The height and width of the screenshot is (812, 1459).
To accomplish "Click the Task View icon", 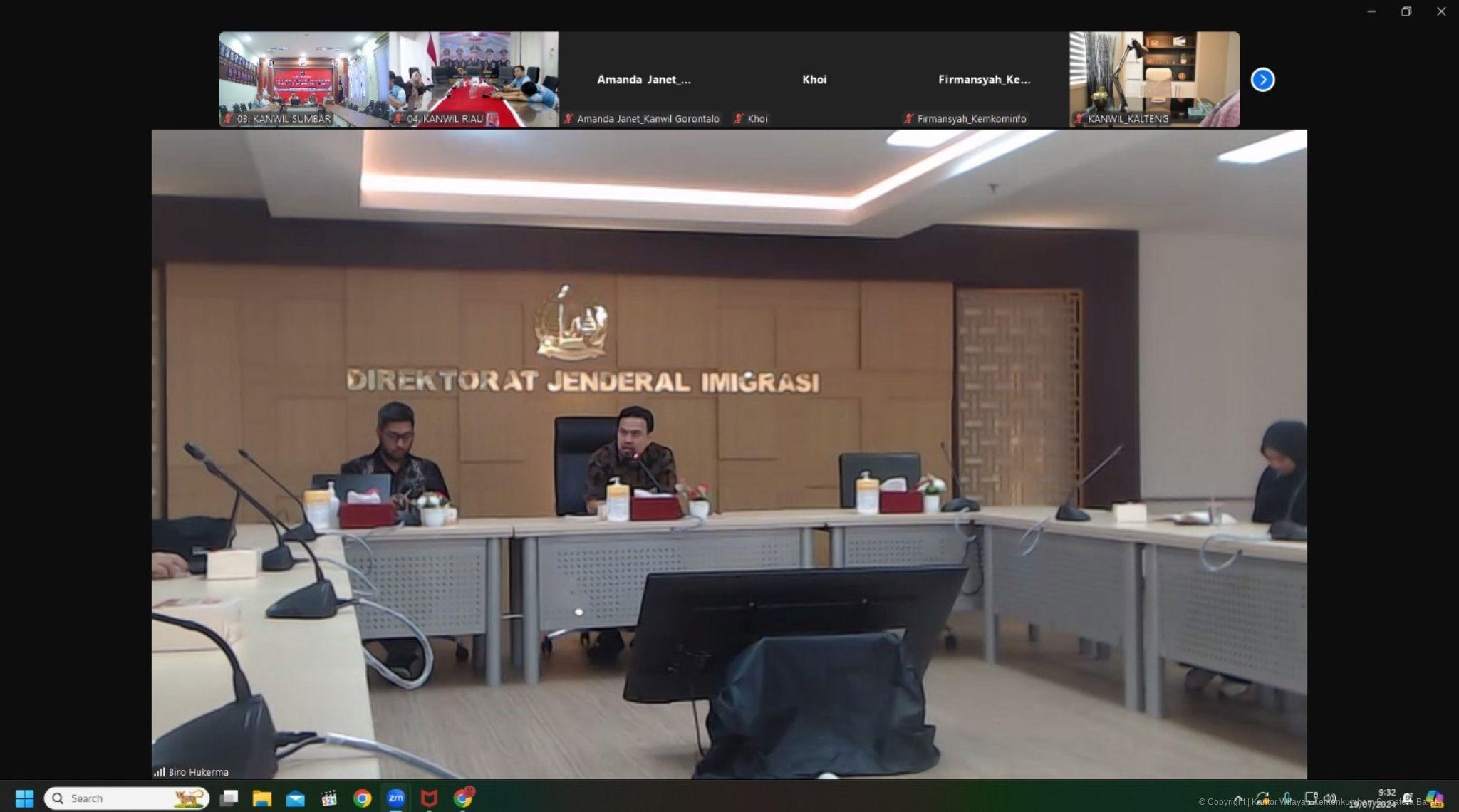I will tap(229, 798).
